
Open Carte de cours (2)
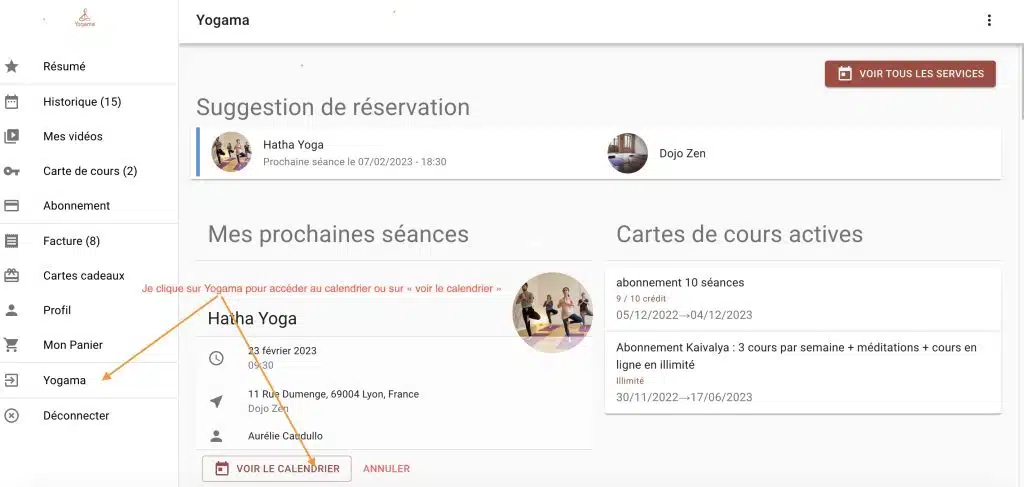pos(89,171)
